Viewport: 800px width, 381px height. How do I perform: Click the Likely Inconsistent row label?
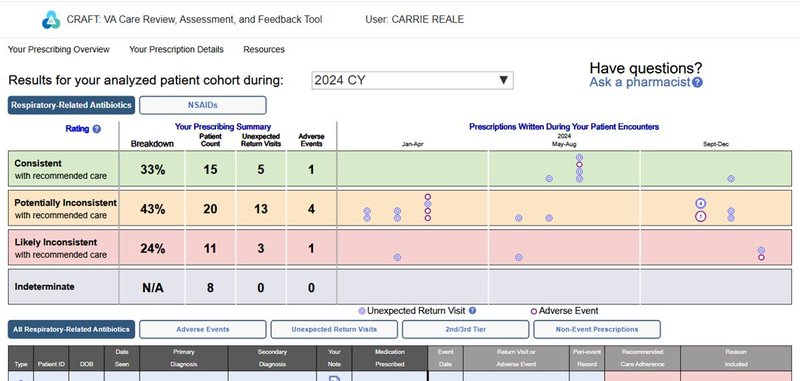(61, 248)
